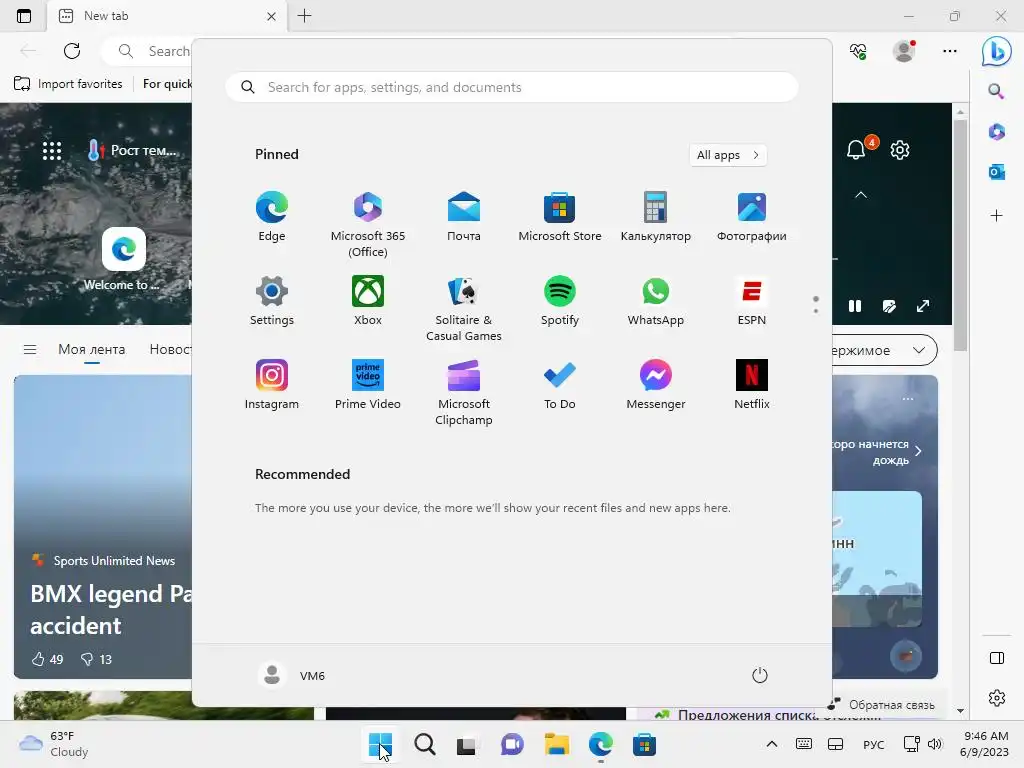1024x768 pixels.
Task: Launch Spotify from Start menu
Action: [x=560, y=301]
